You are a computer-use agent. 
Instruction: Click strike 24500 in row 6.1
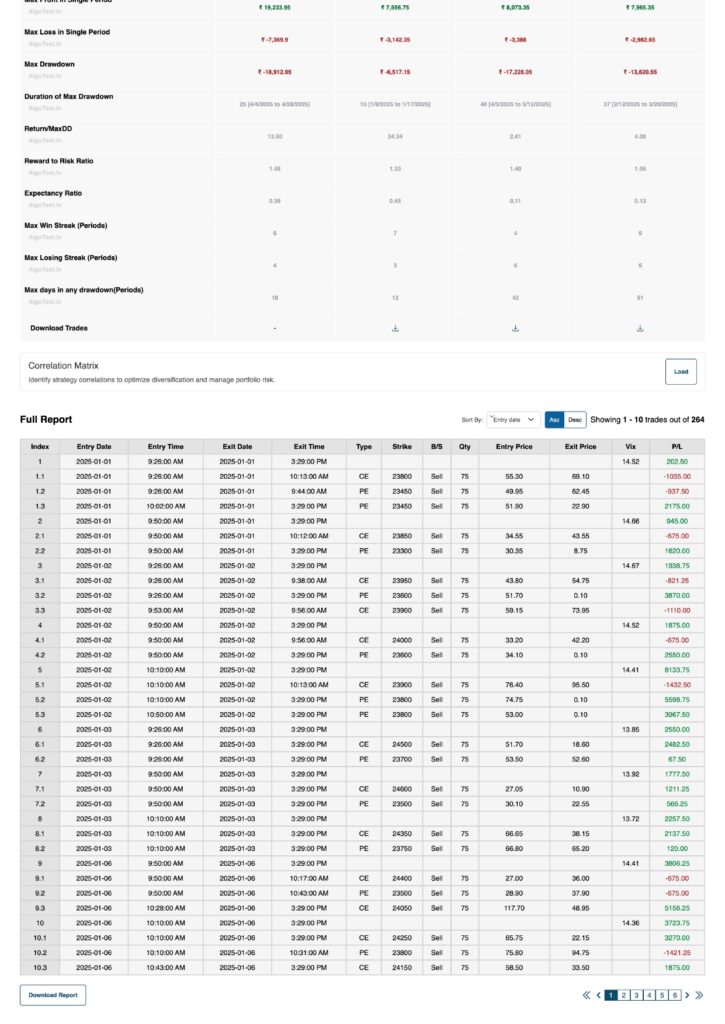[402, 744]
